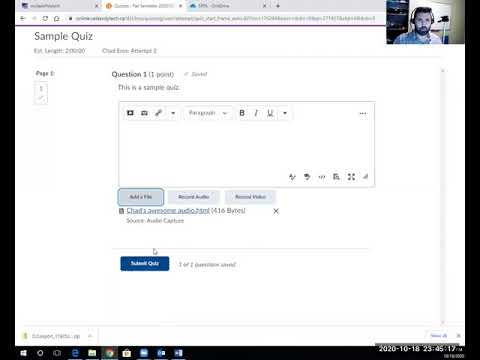Open the more text styles dropdown after Underline
The image size is (480, 360).
(x=285, y=113)
